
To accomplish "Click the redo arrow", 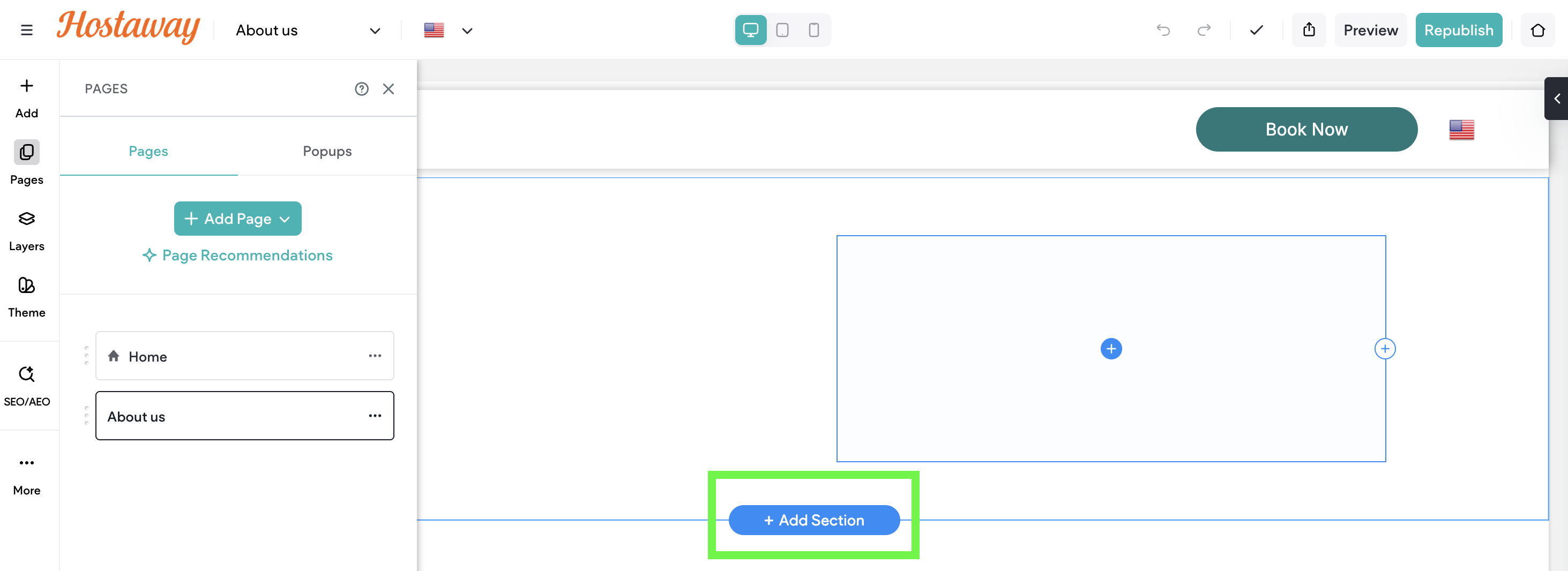I will click(x=1204, y=30).
